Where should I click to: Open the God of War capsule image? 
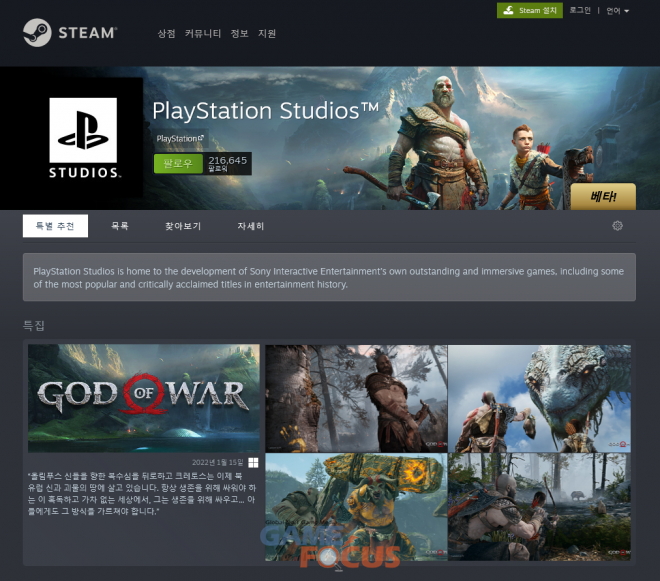click(x=144, y=398)
